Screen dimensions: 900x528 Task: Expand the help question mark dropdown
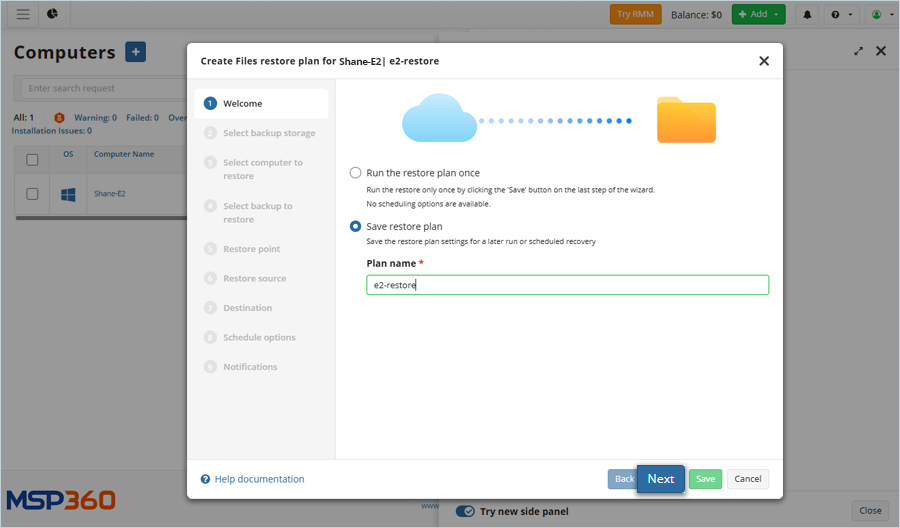coord(840,14)
